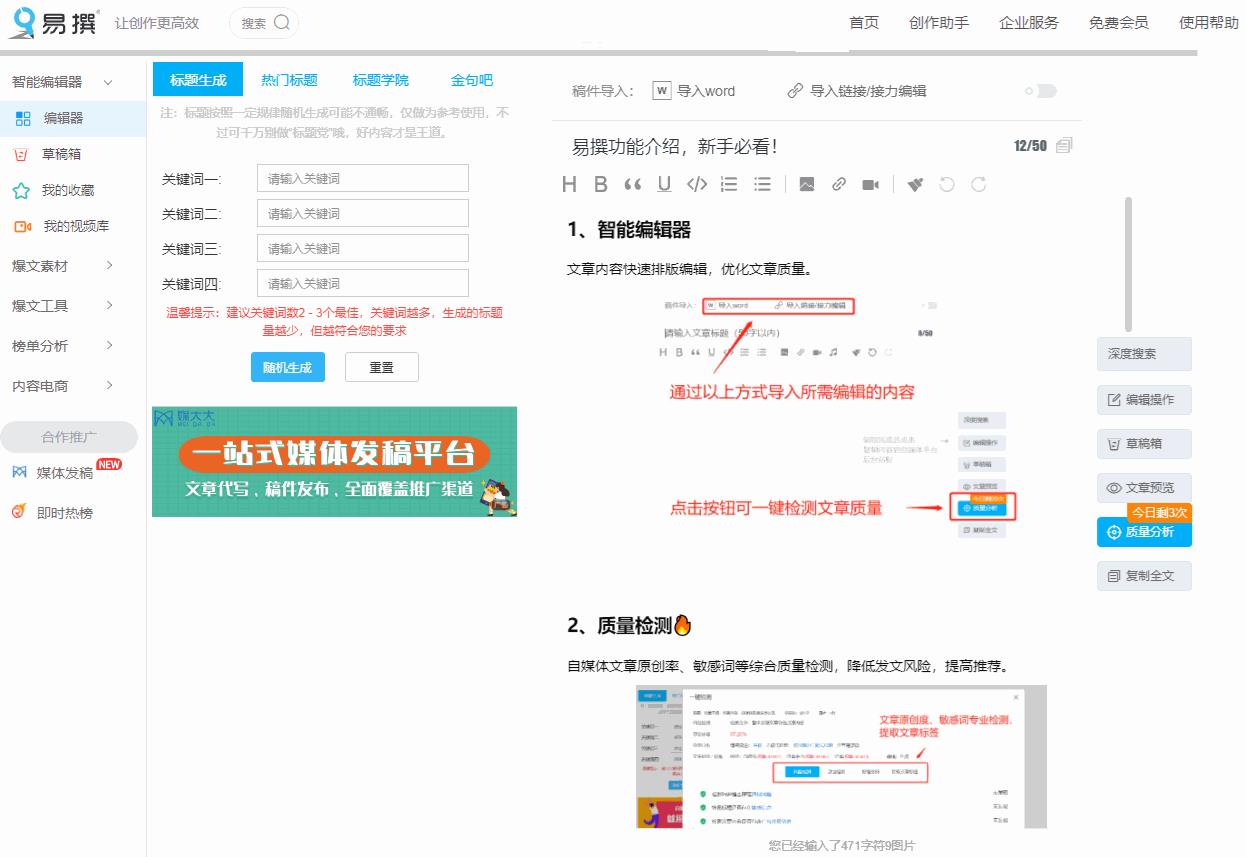Open 免费会员 in the top navigation
The width and height of the screenshot is (1246, 857).
[1119, 22]
